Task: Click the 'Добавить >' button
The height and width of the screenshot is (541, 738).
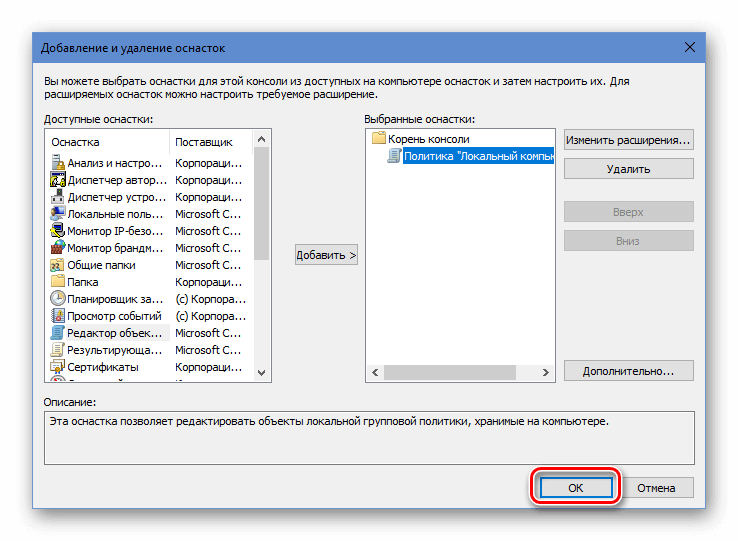Action: pyautogui.click(x=326, y=255)
